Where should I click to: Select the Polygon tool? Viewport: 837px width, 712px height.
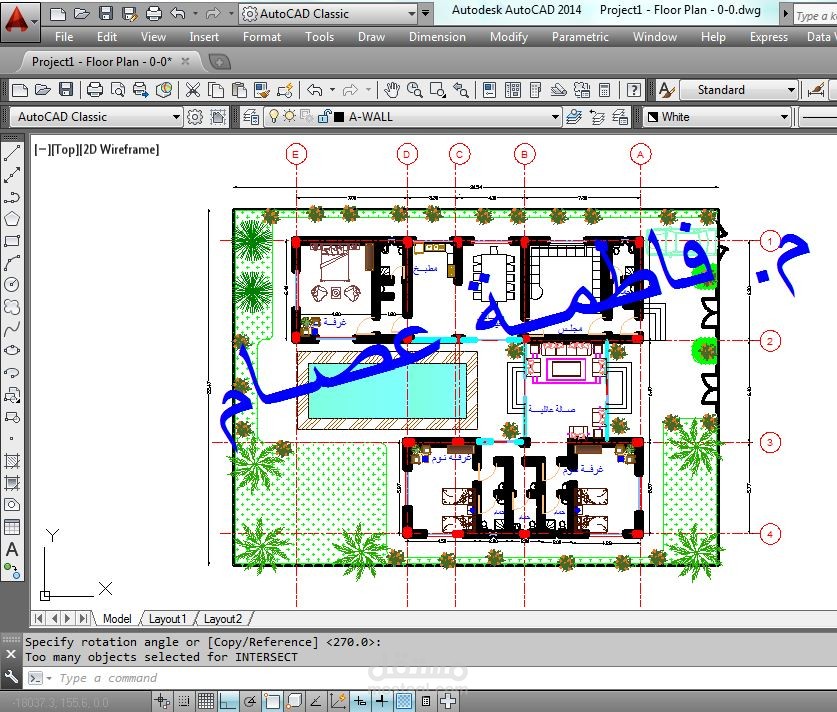[12, 219]
